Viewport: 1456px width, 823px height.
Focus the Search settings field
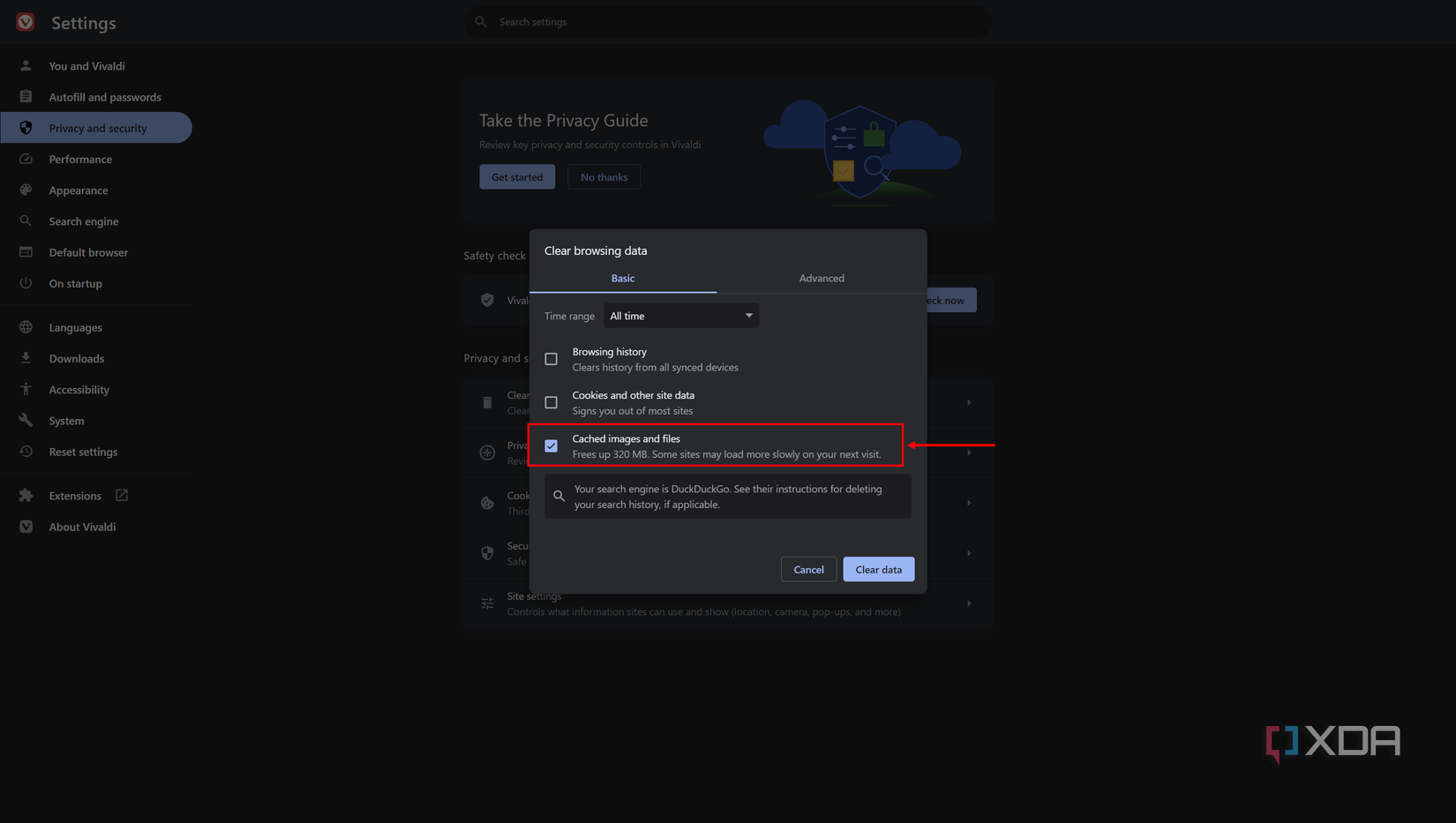click(x=728, y=22)
